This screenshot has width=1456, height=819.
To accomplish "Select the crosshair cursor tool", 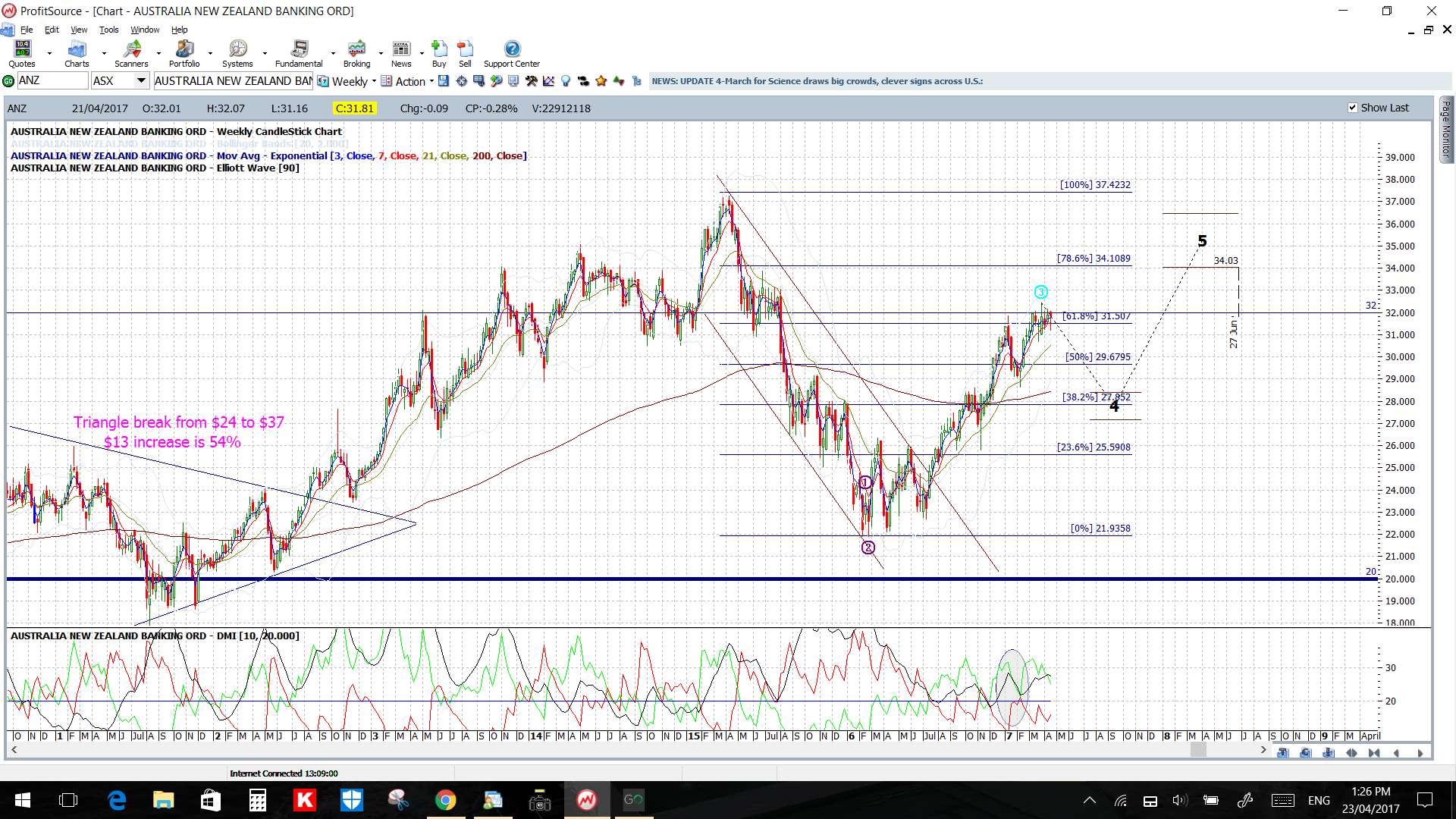I will click(461, 81).
